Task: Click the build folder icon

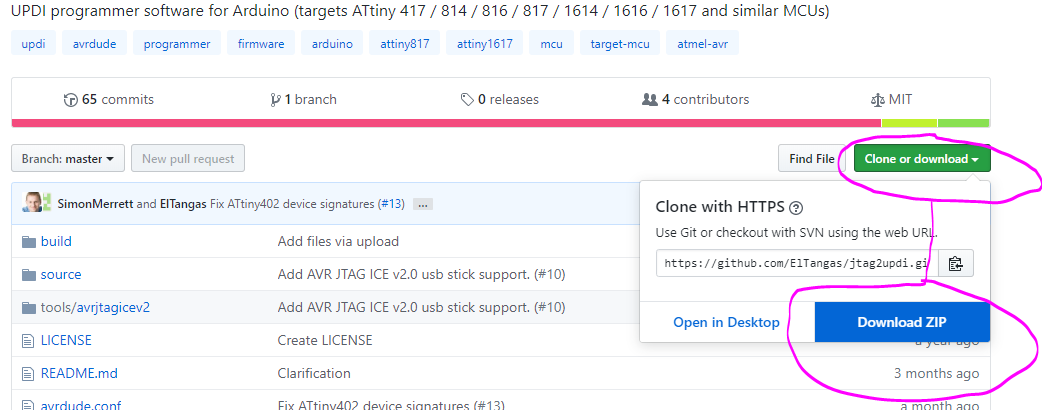Action: (28, 241)
